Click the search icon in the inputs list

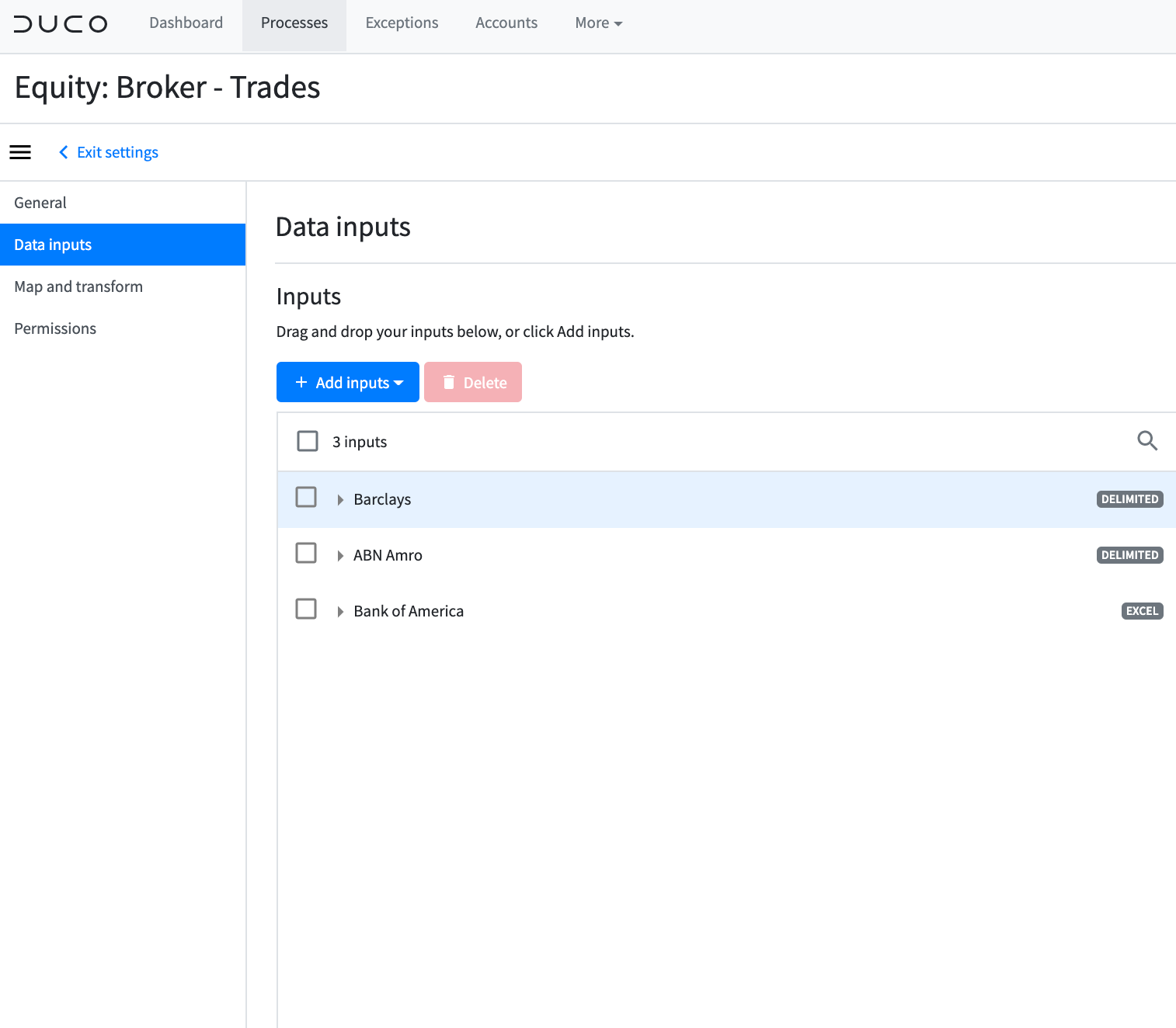coord(1147,441)
